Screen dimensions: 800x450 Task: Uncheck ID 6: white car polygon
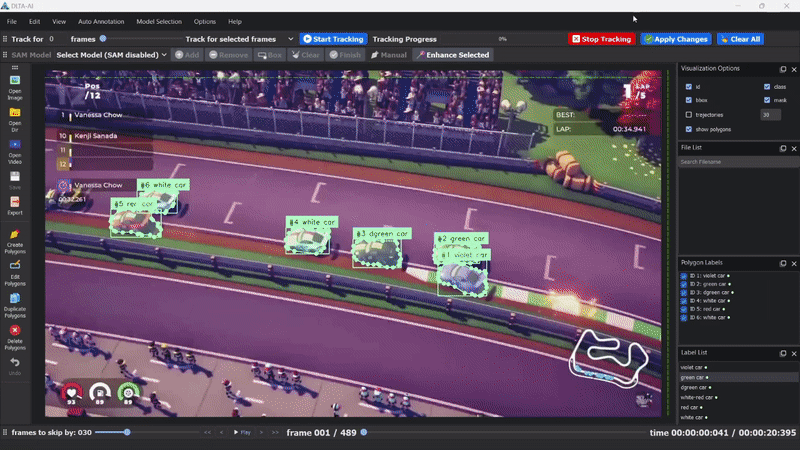tap(684, 317)
